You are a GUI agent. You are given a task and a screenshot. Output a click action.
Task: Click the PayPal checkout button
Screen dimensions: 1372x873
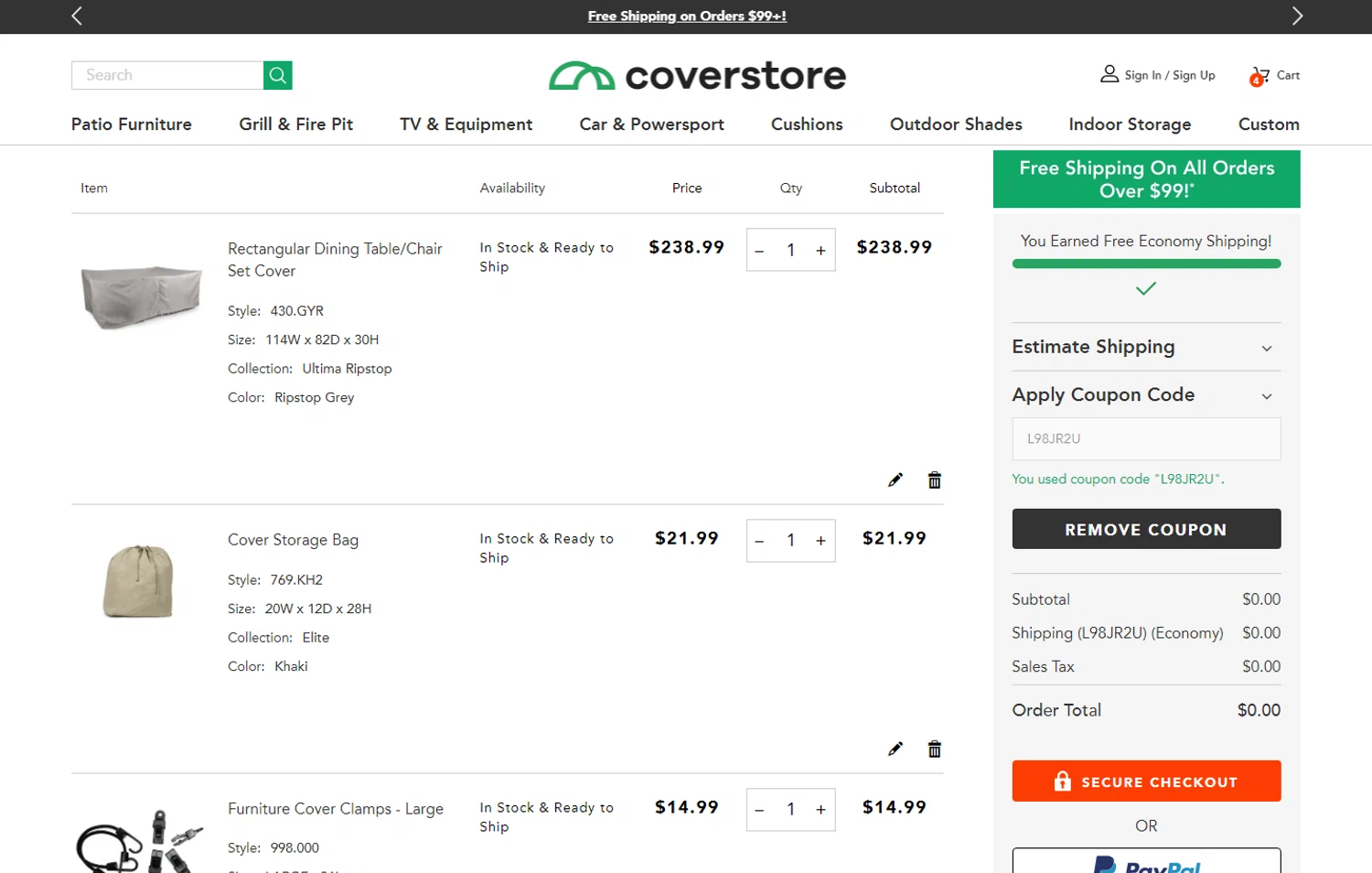[x=1146, y=861]
